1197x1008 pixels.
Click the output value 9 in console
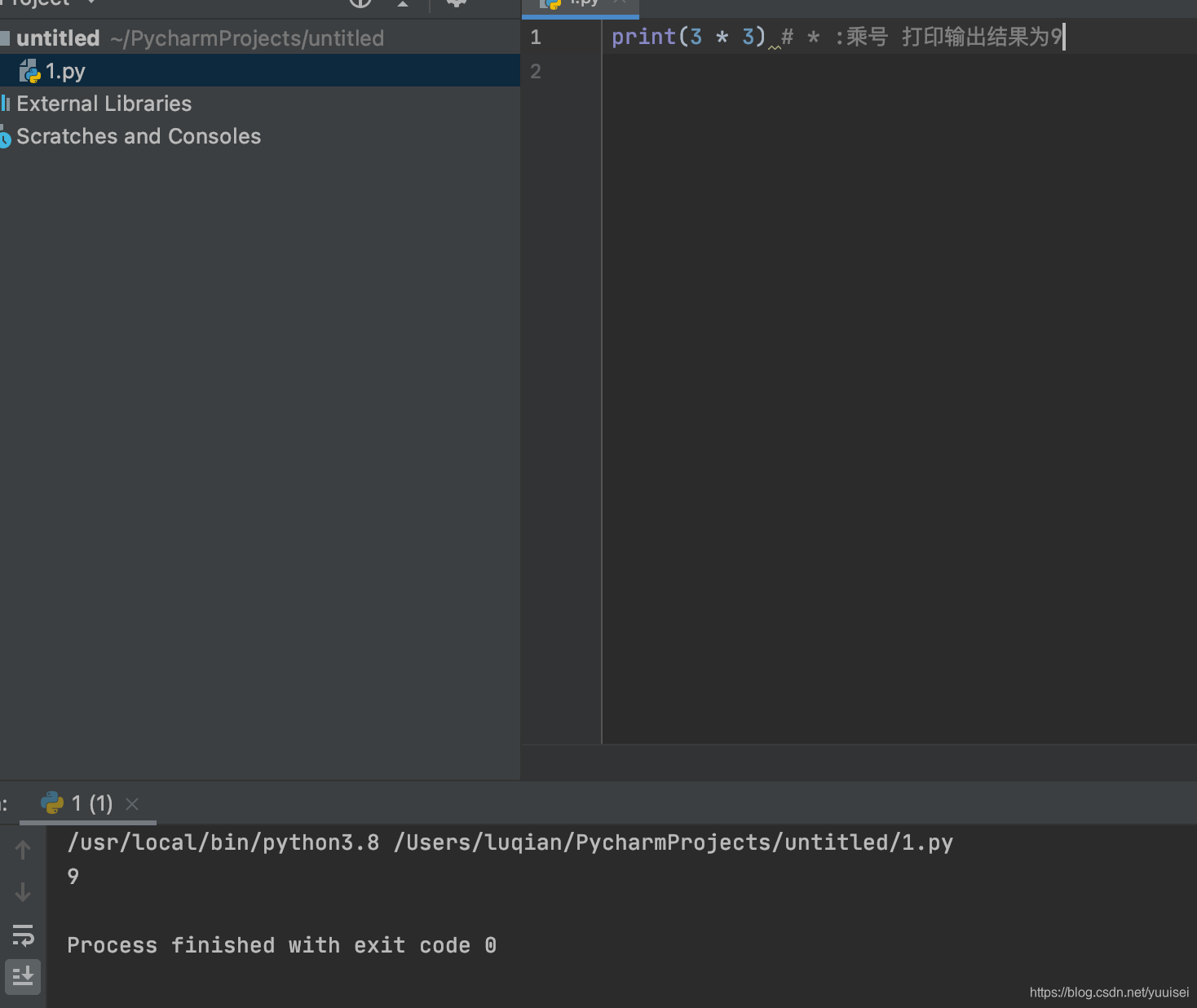[73, 877]
